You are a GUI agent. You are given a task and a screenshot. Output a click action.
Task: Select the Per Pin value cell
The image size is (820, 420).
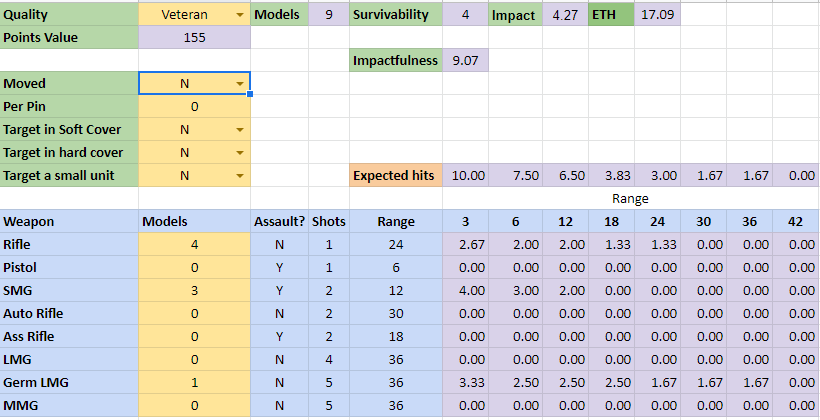[x=193, y=107]
